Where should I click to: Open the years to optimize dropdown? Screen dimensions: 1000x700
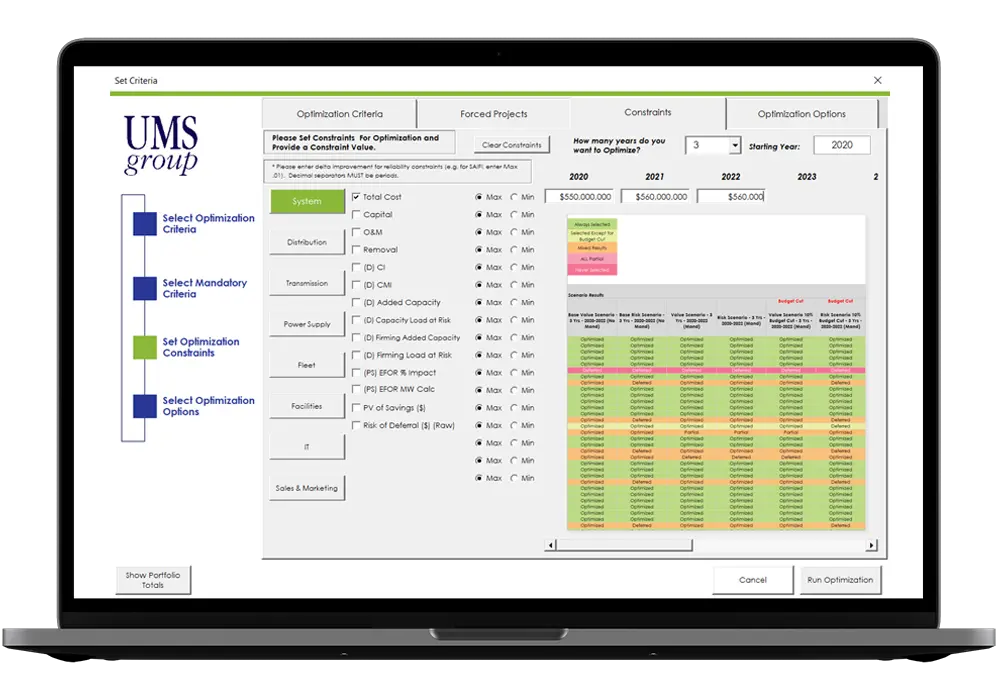735,146
